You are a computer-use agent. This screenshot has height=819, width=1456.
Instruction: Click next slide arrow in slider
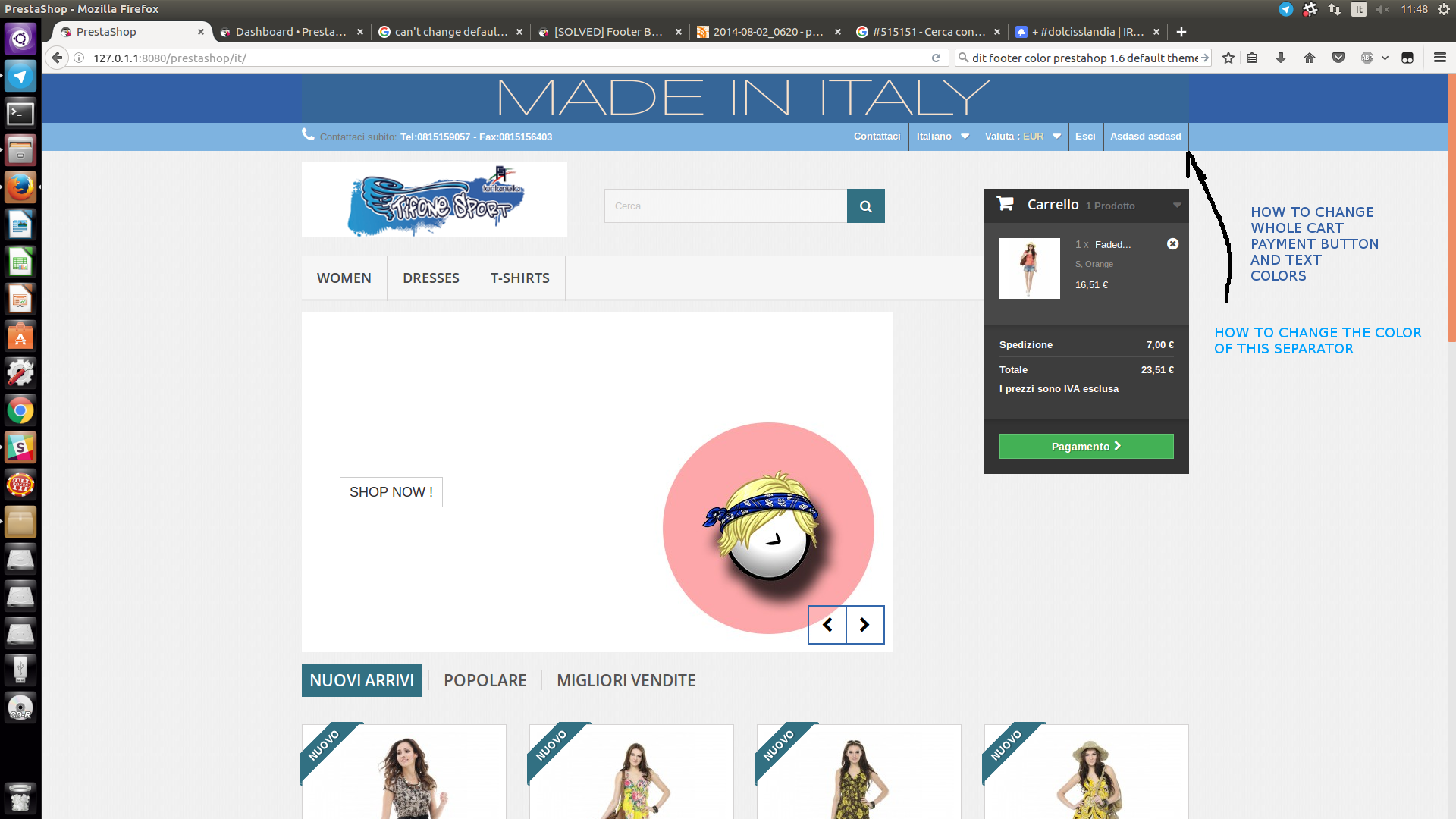coord(864,625)
